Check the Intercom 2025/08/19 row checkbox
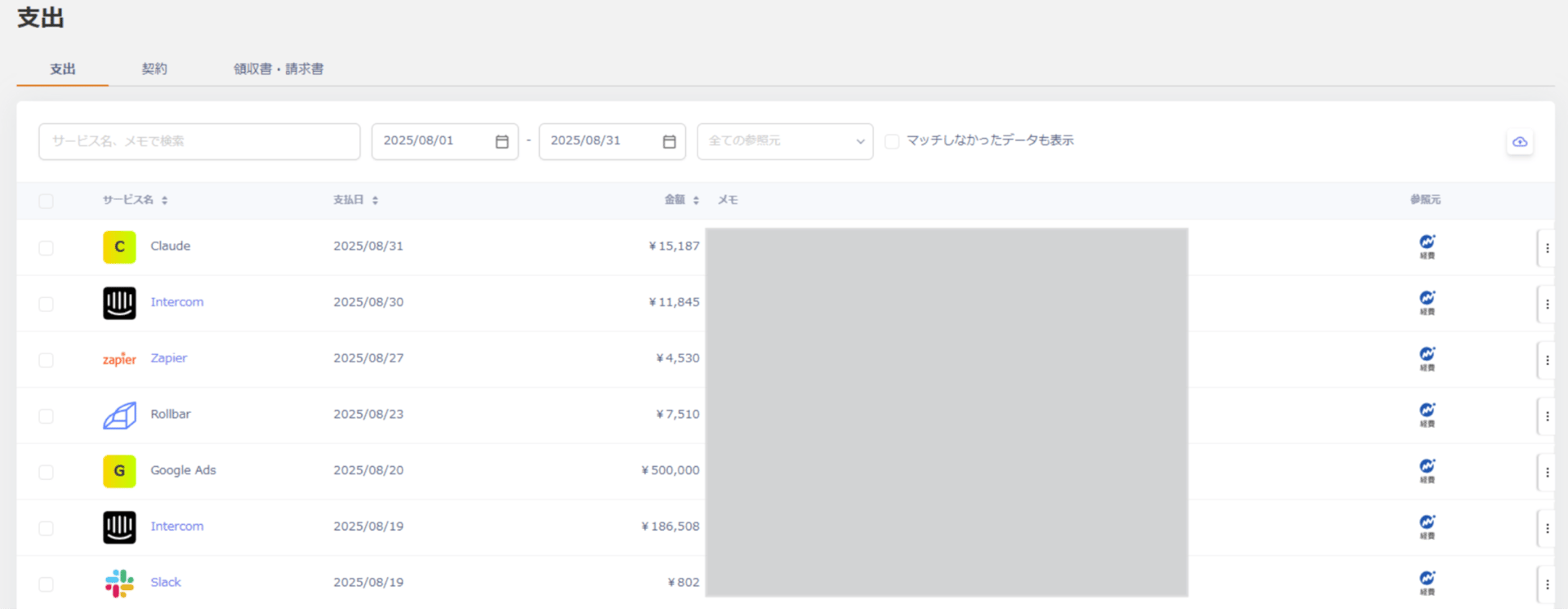1568x609 pixels. [46, 528]
